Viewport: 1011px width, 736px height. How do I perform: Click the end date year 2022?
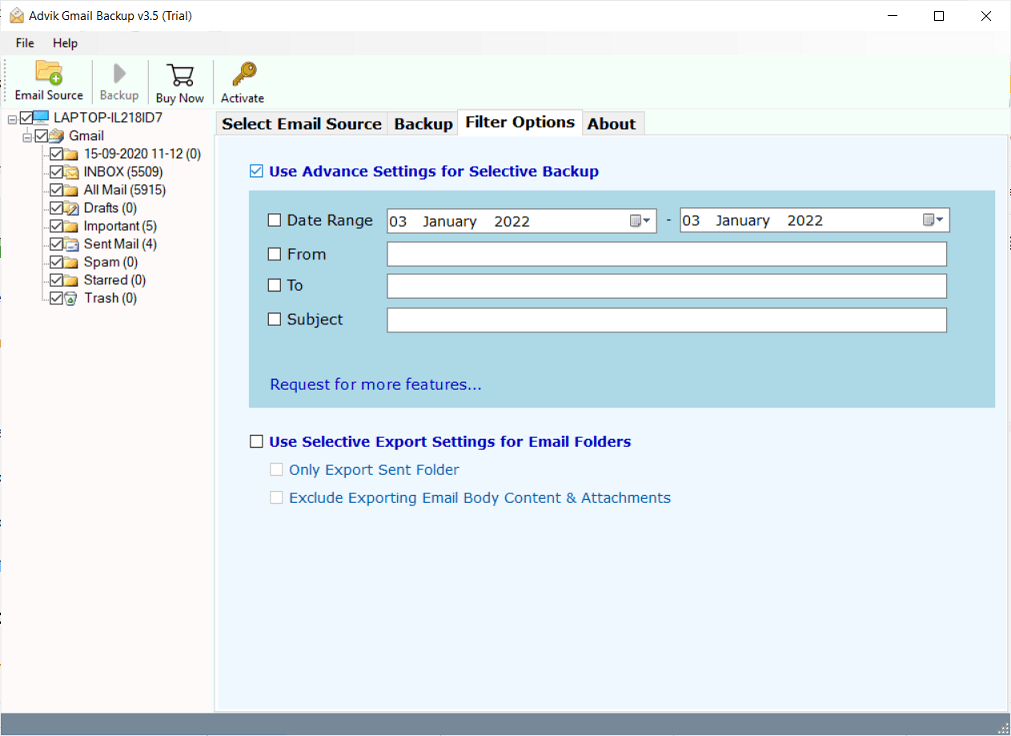pyautogui.click(x=805, y=221)
